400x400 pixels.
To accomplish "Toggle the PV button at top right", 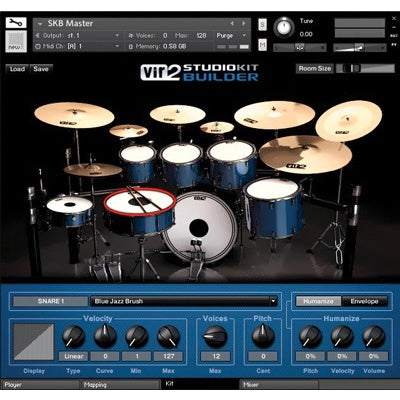I will pos(394,44).
